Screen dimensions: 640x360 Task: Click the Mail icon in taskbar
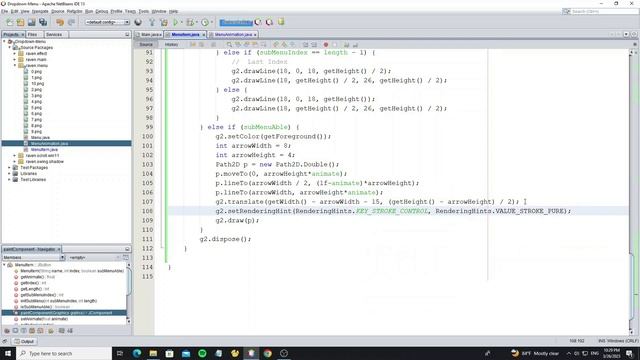pos(186,353)
